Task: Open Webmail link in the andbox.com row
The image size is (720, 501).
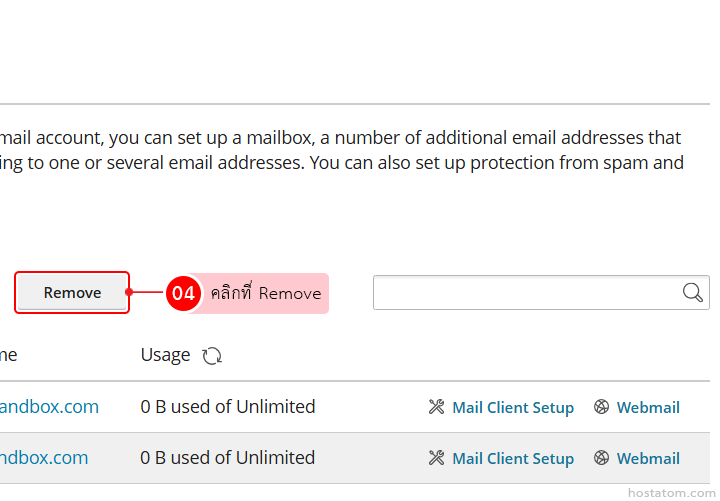Action: click(x=648, y=407)
